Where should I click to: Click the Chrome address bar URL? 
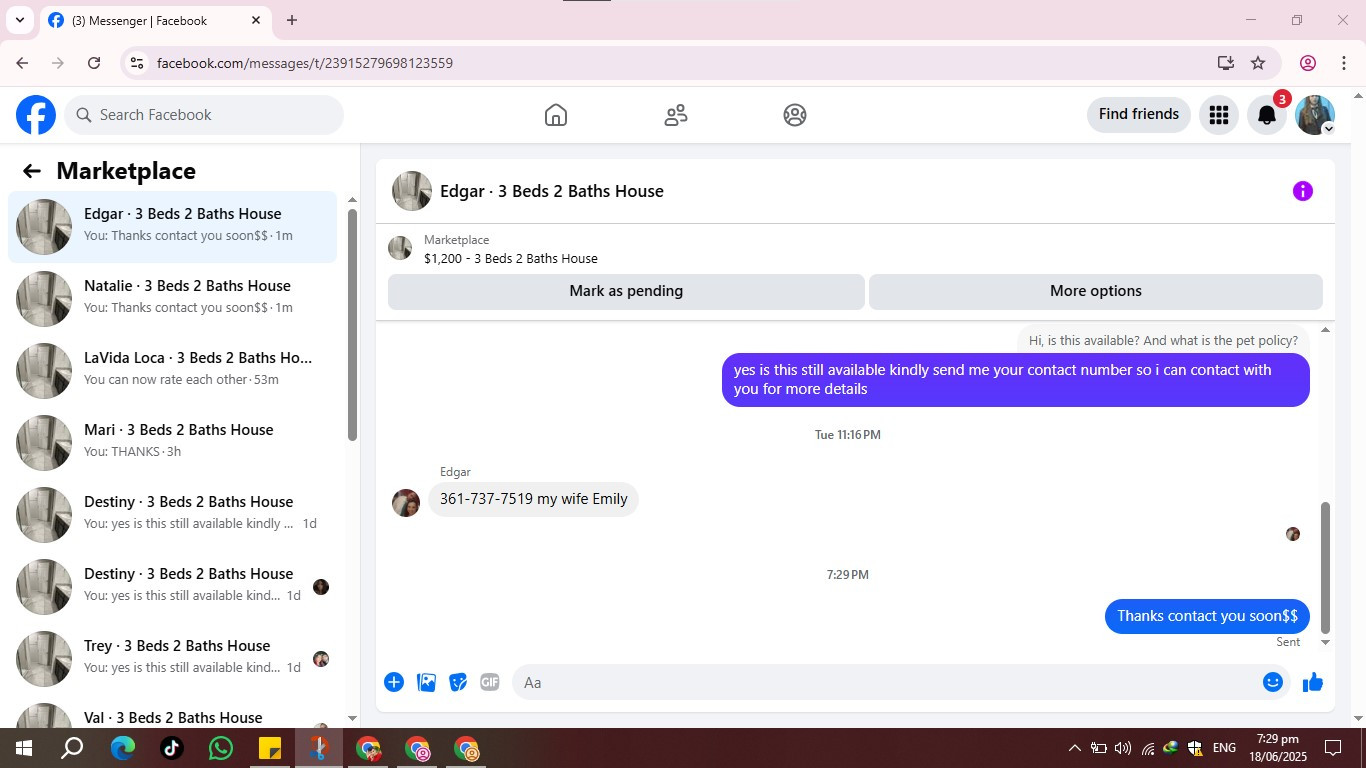[x=305, y=63]
